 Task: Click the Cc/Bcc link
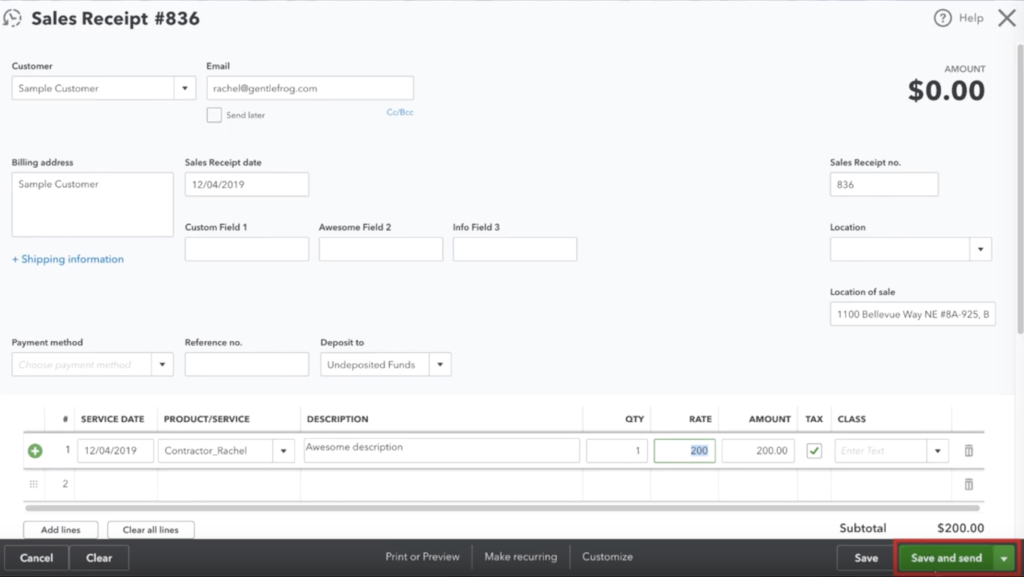tap(400, 112)
